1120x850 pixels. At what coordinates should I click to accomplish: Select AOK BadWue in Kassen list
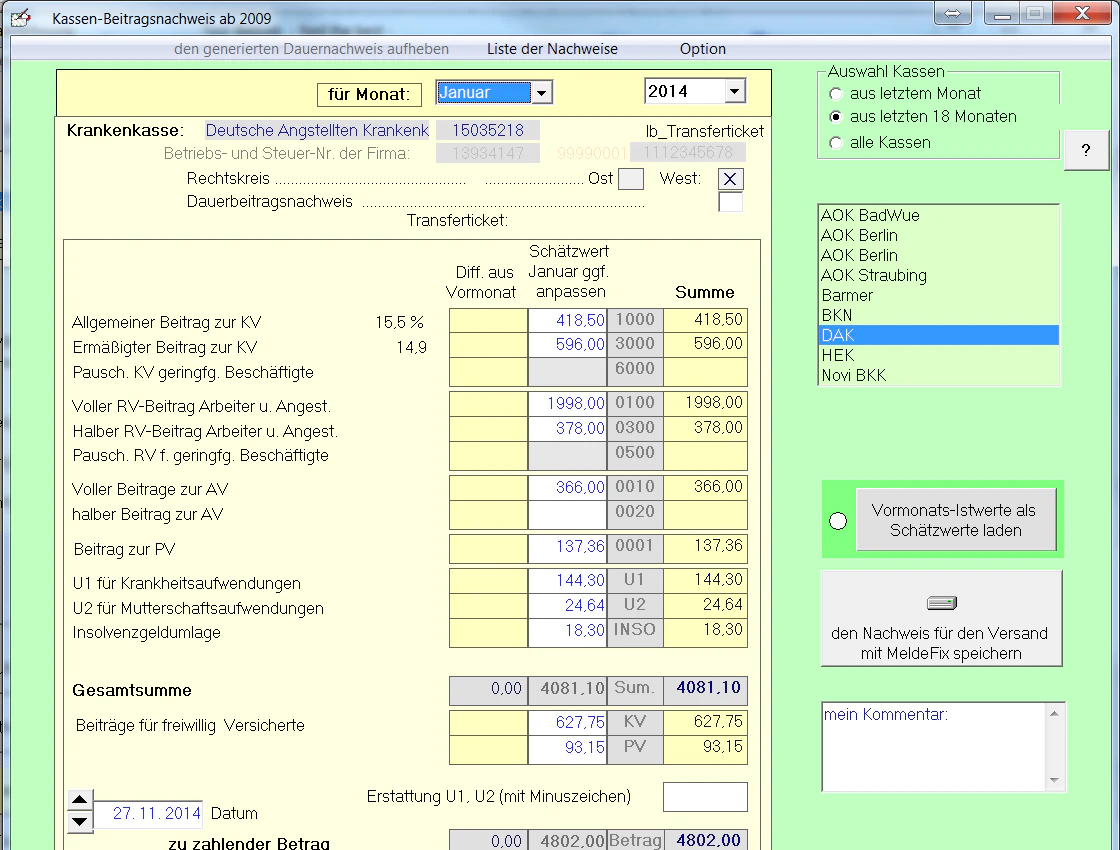coord(938,216)
